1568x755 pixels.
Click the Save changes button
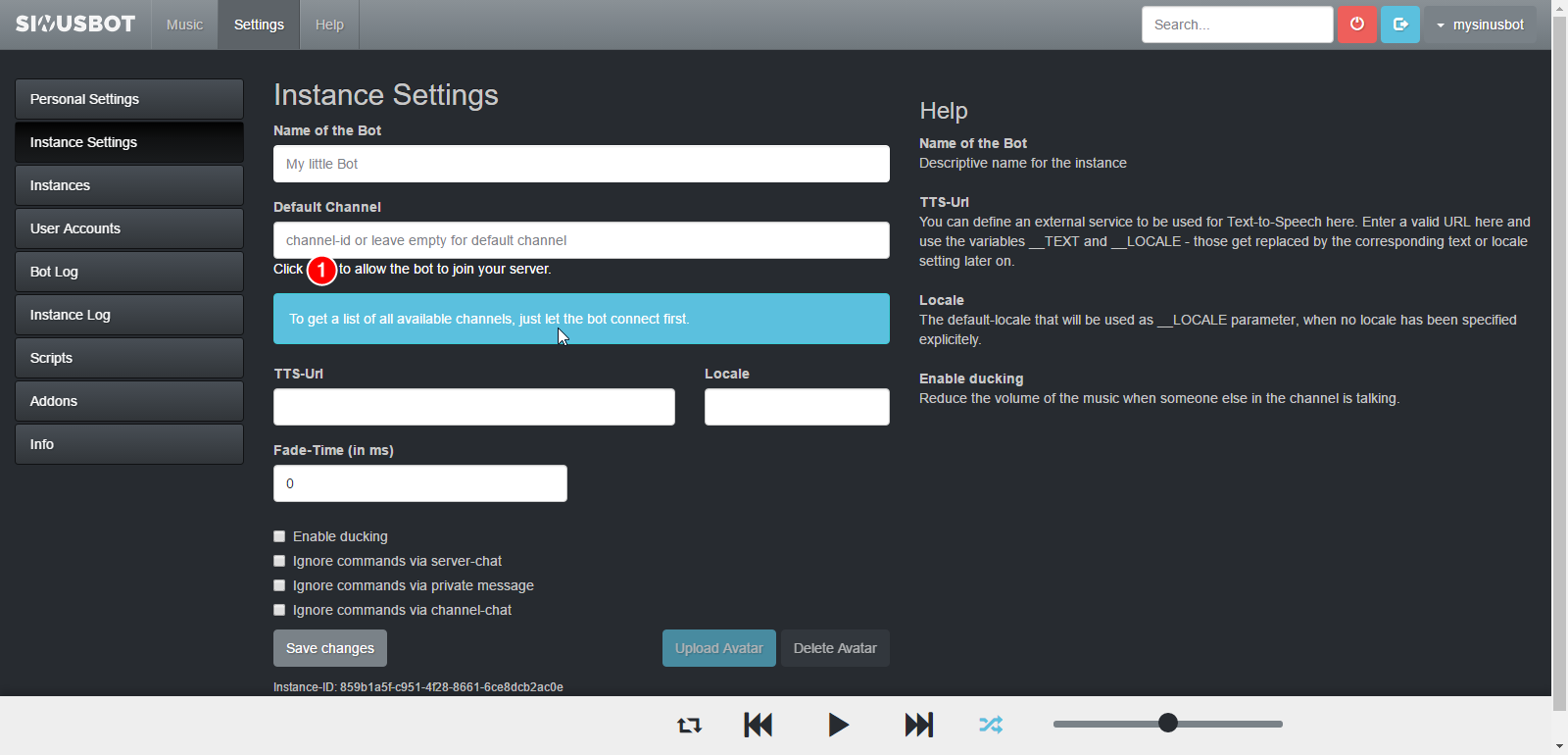(330, 648)
